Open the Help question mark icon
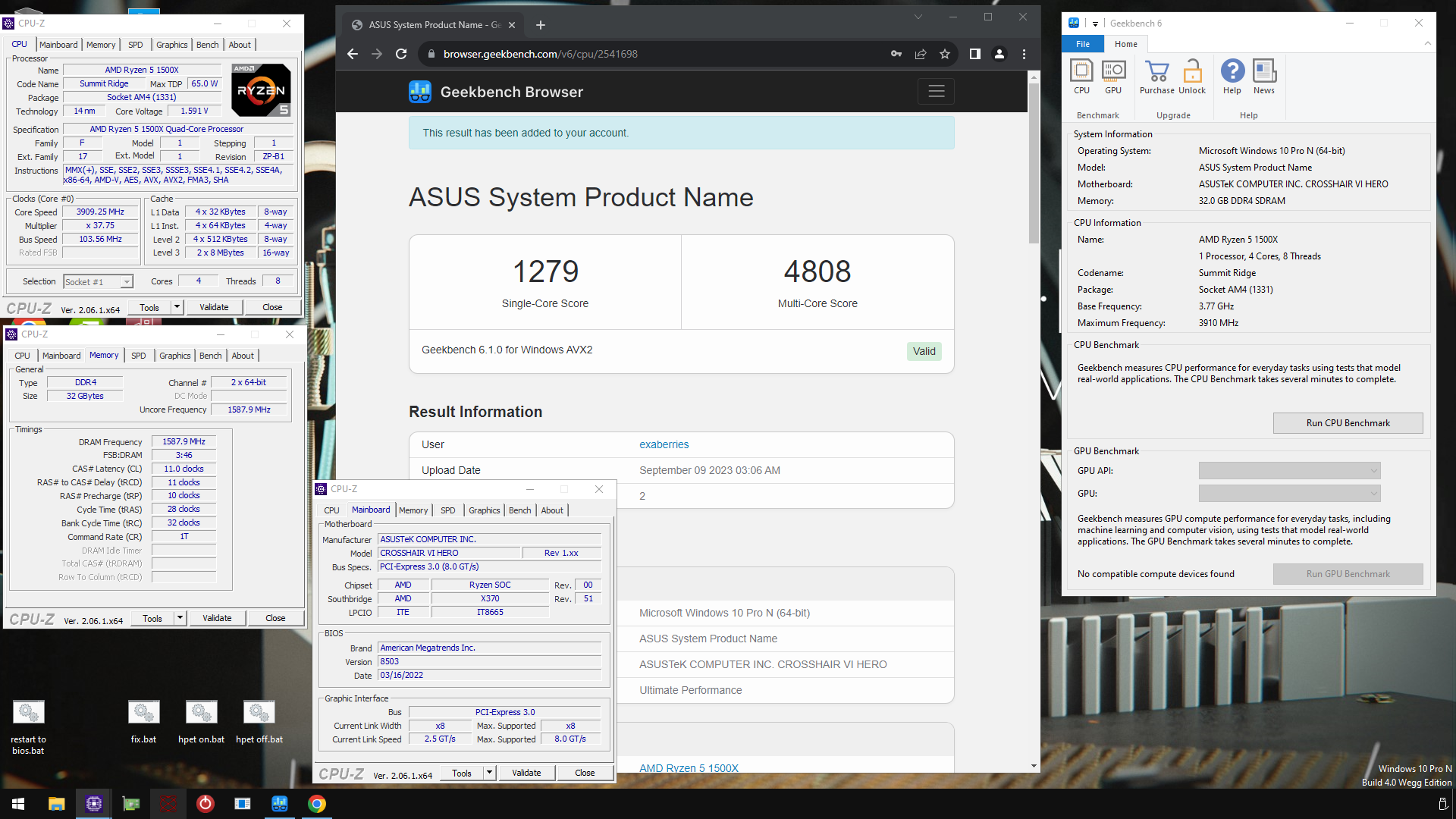 1232,77
